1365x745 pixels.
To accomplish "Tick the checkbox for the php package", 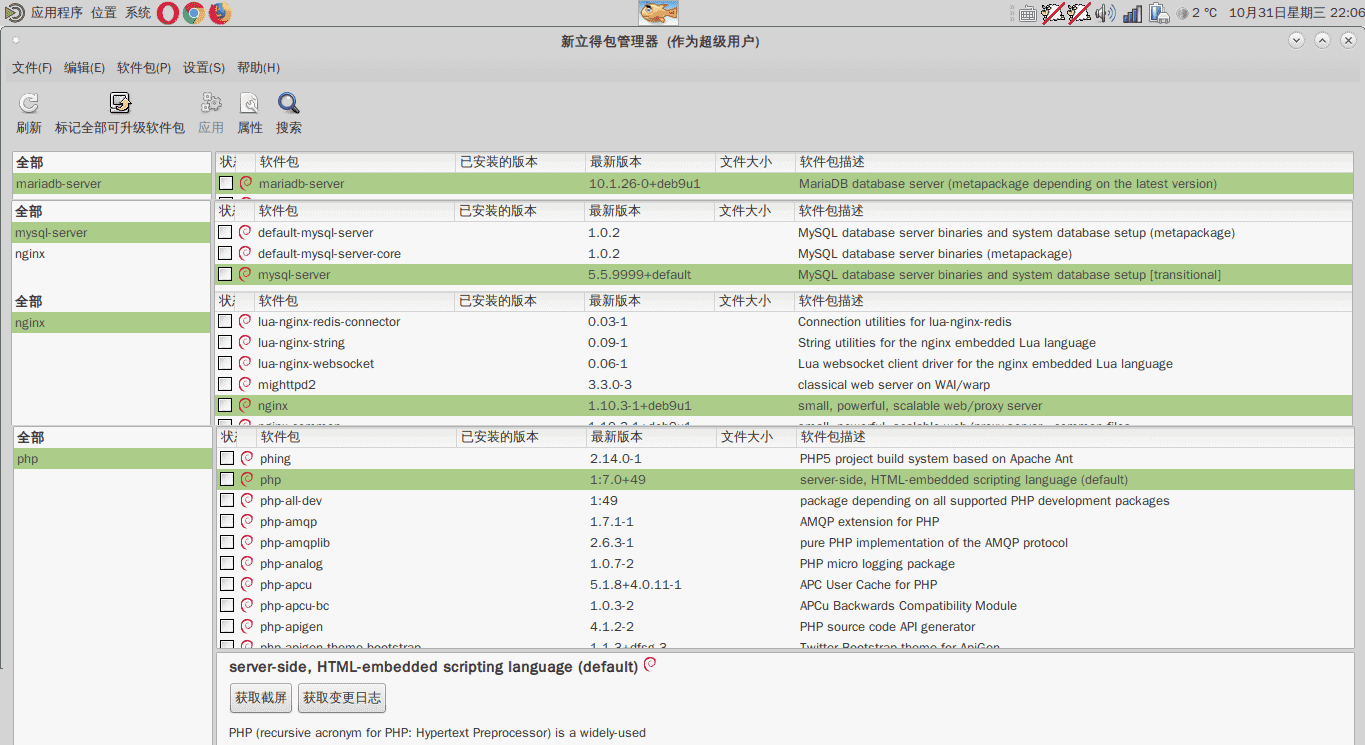I will [227, 479].
